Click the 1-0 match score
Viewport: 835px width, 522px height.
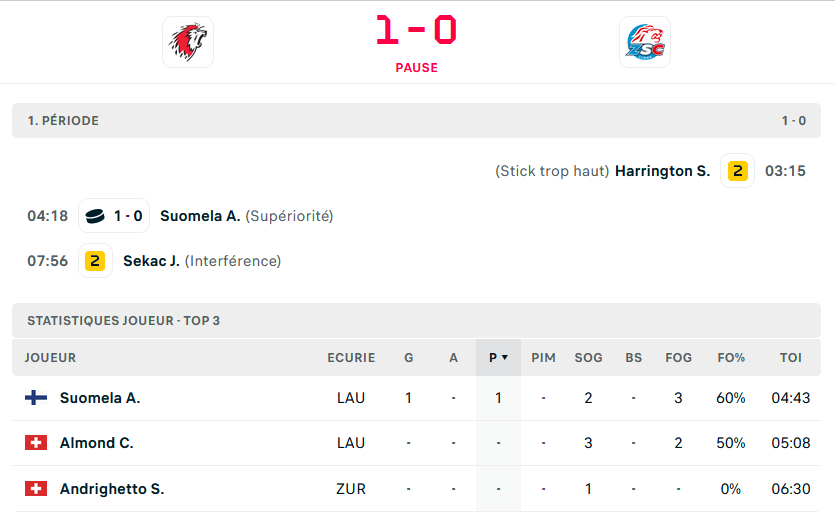[416, 30]
